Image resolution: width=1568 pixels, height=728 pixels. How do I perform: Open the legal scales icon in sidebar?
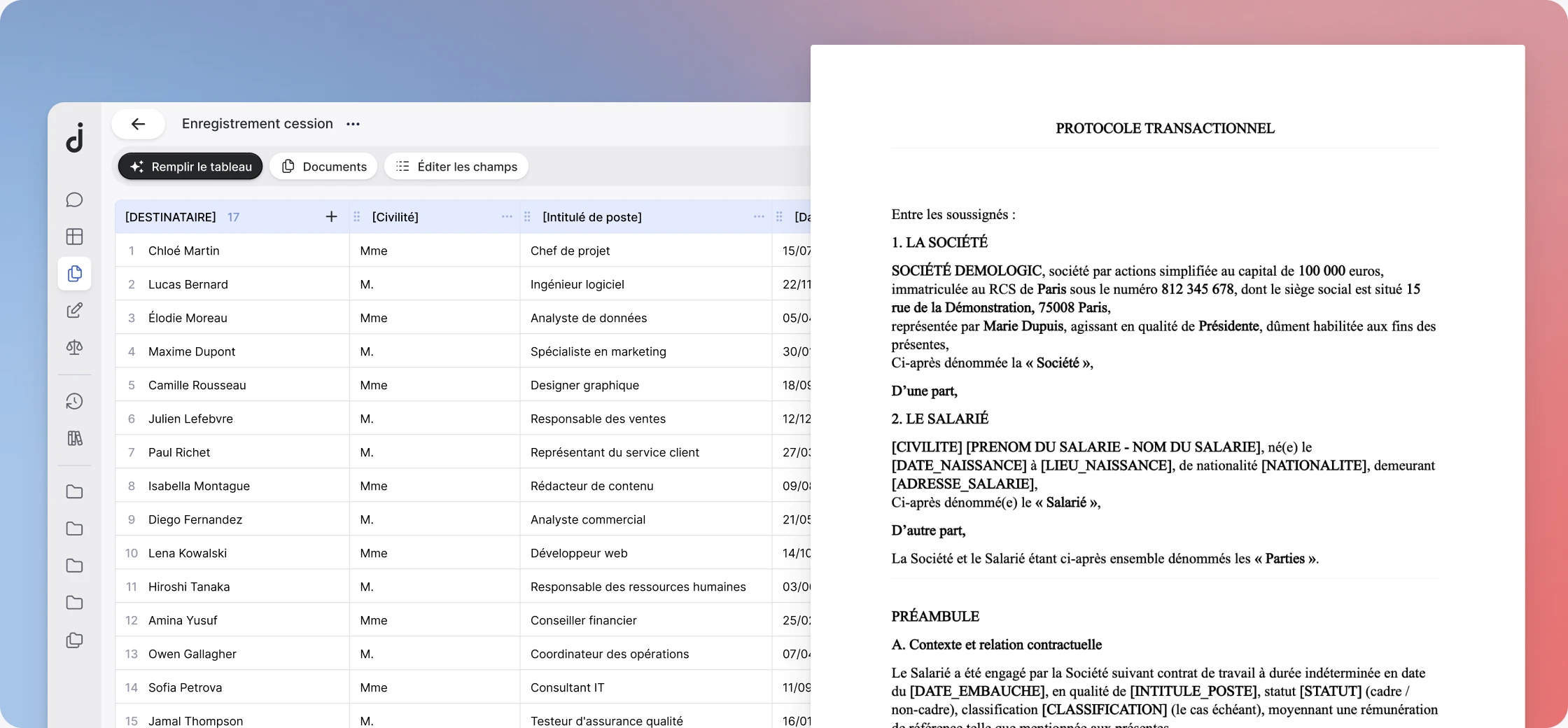[74, 347]
